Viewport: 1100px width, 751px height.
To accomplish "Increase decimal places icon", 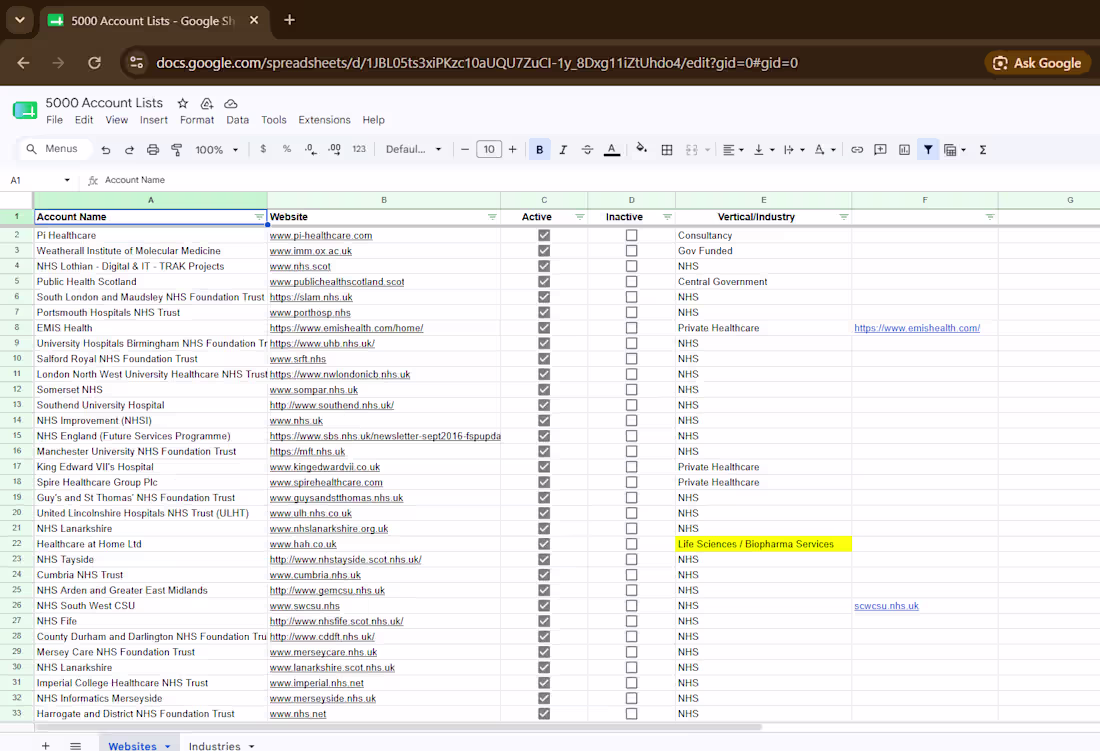I will tap(335, 149).
